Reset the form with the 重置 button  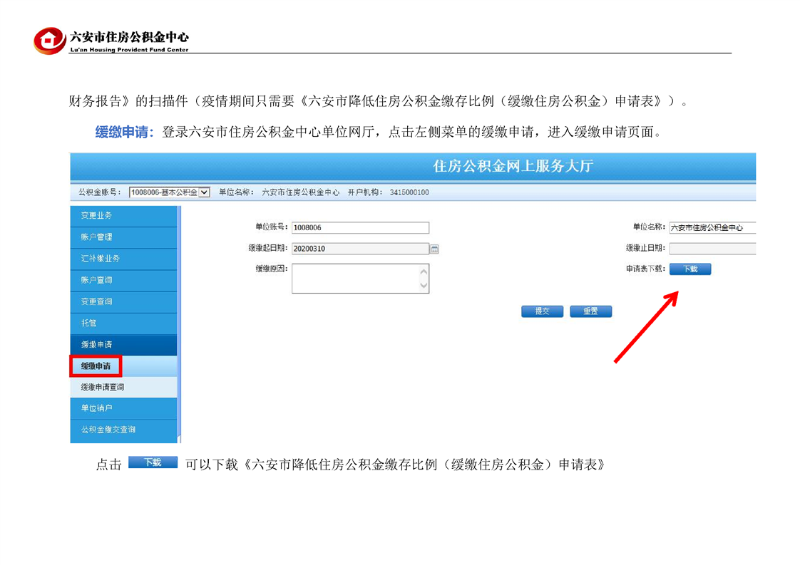click(590, 311)
